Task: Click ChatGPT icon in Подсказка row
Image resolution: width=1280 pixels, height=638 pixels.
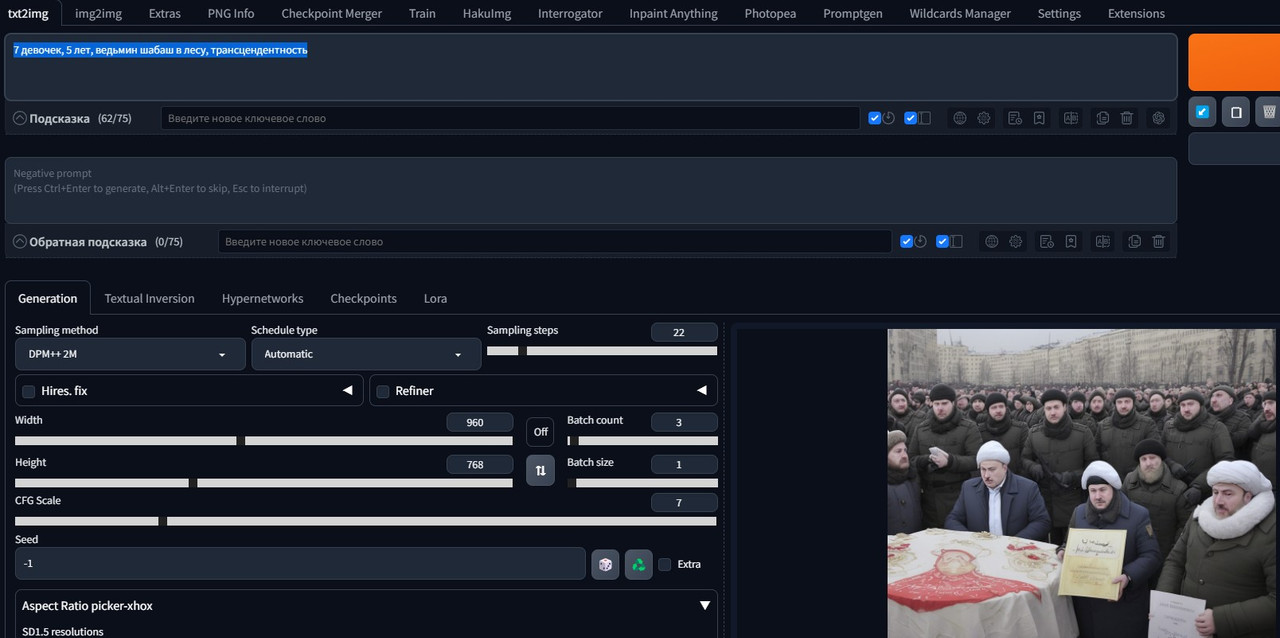Action: point(1159,118)
